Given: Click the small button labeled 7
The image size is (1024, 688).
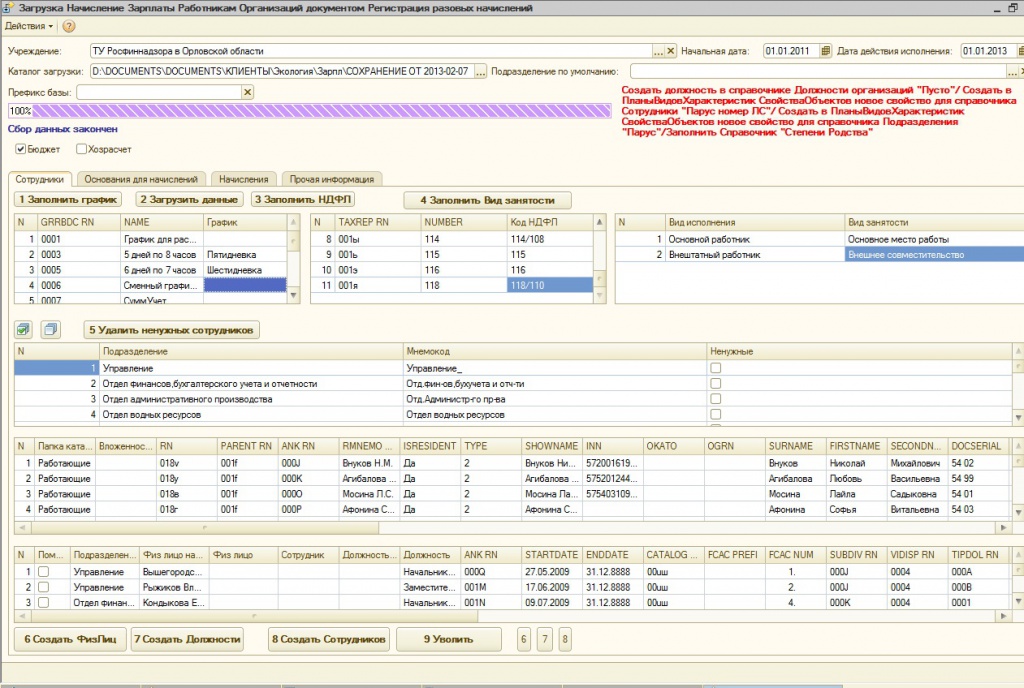Looking at the screenshot, I should 545,639.
